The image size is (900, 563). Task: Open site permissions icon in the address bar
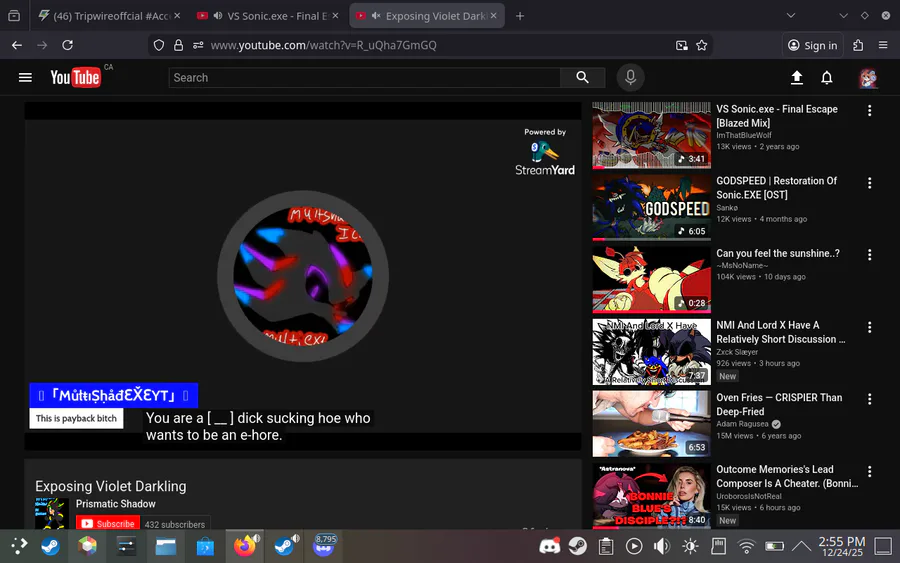tap(198, 45)
